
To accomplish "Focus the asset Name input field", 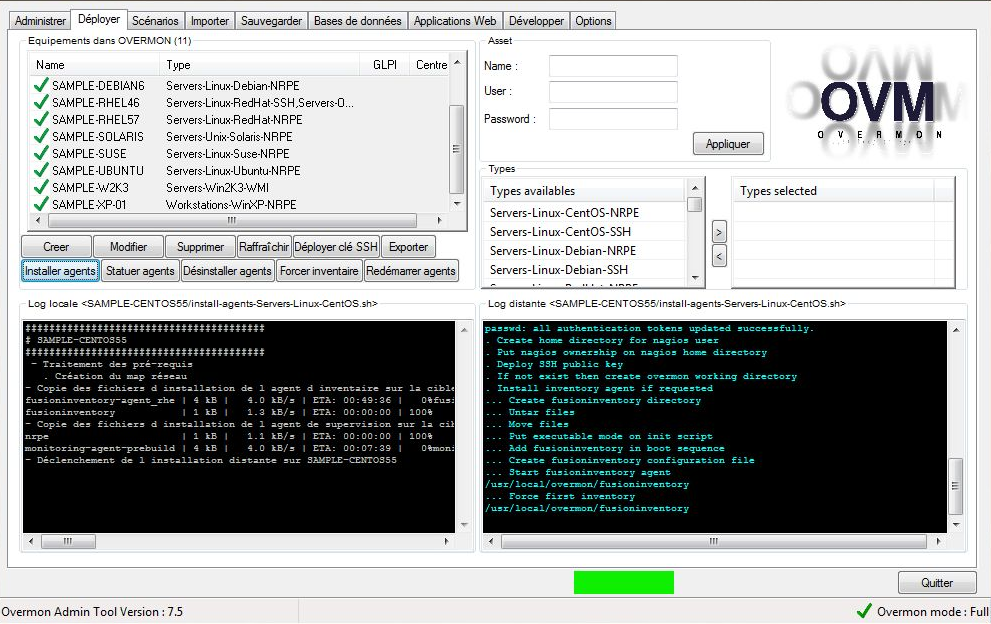I will click(x=613, y=66).
